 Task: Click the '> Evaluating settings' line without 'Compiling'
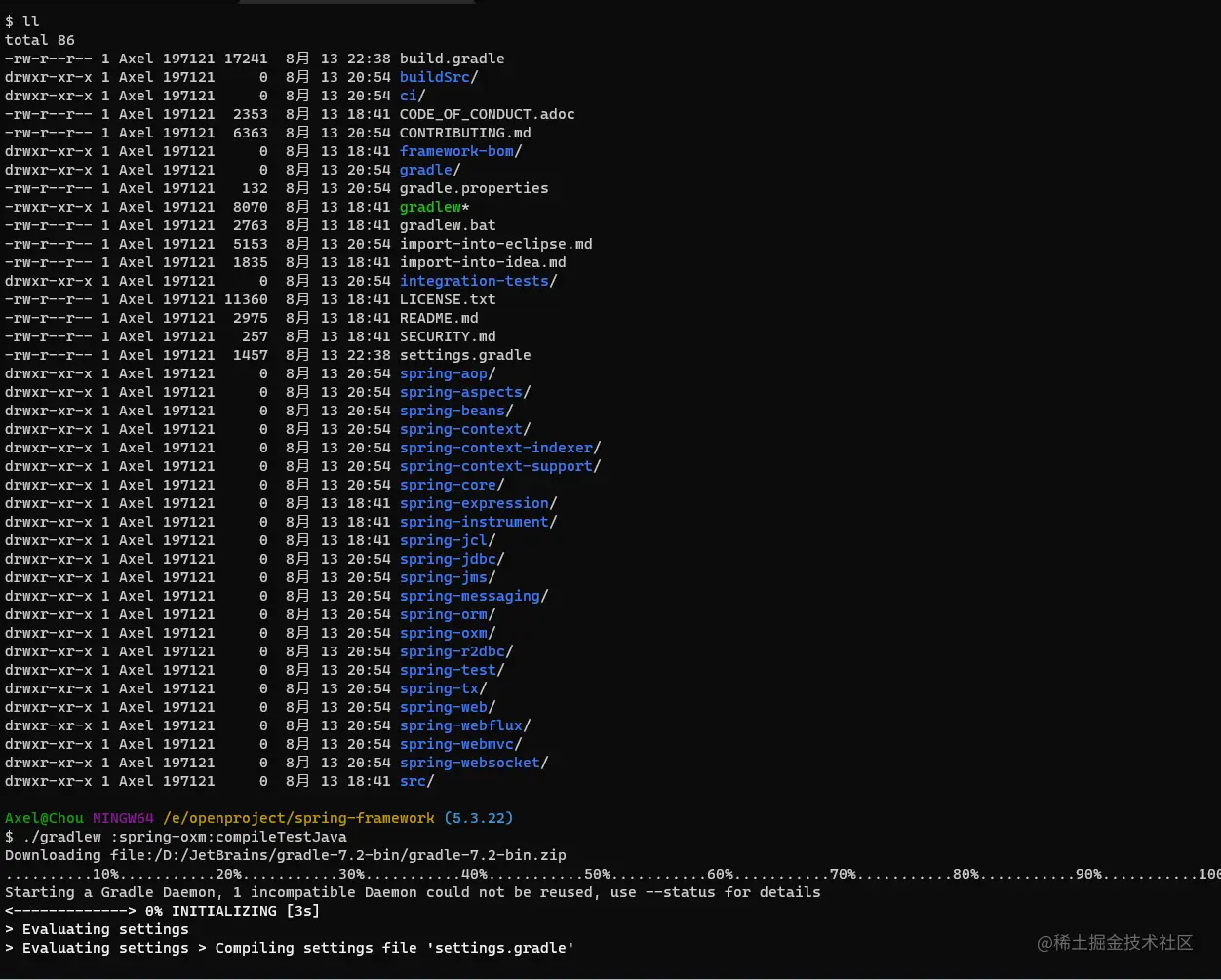(97, 929)
